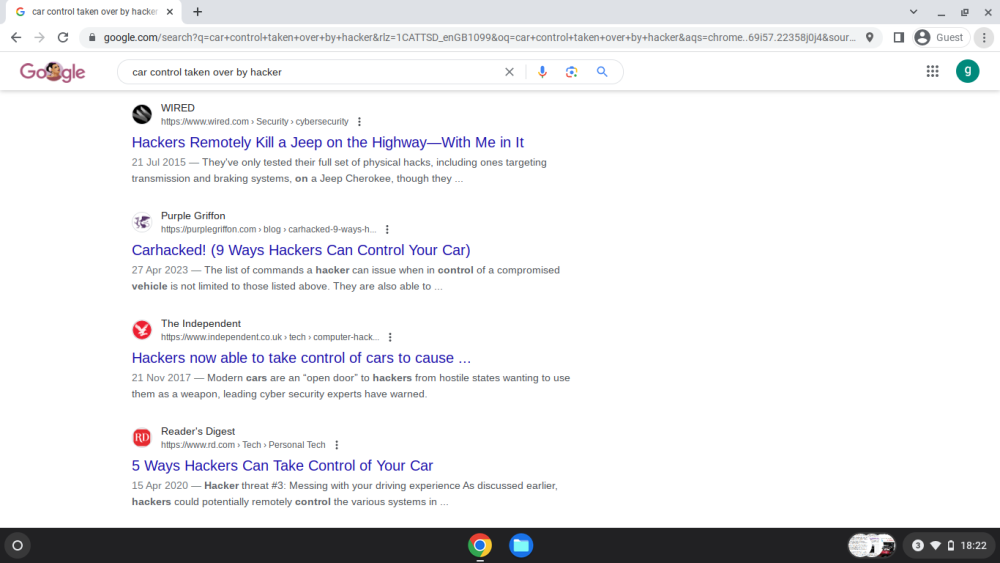
Task: Start voice search with microphone
Action: 542,72
